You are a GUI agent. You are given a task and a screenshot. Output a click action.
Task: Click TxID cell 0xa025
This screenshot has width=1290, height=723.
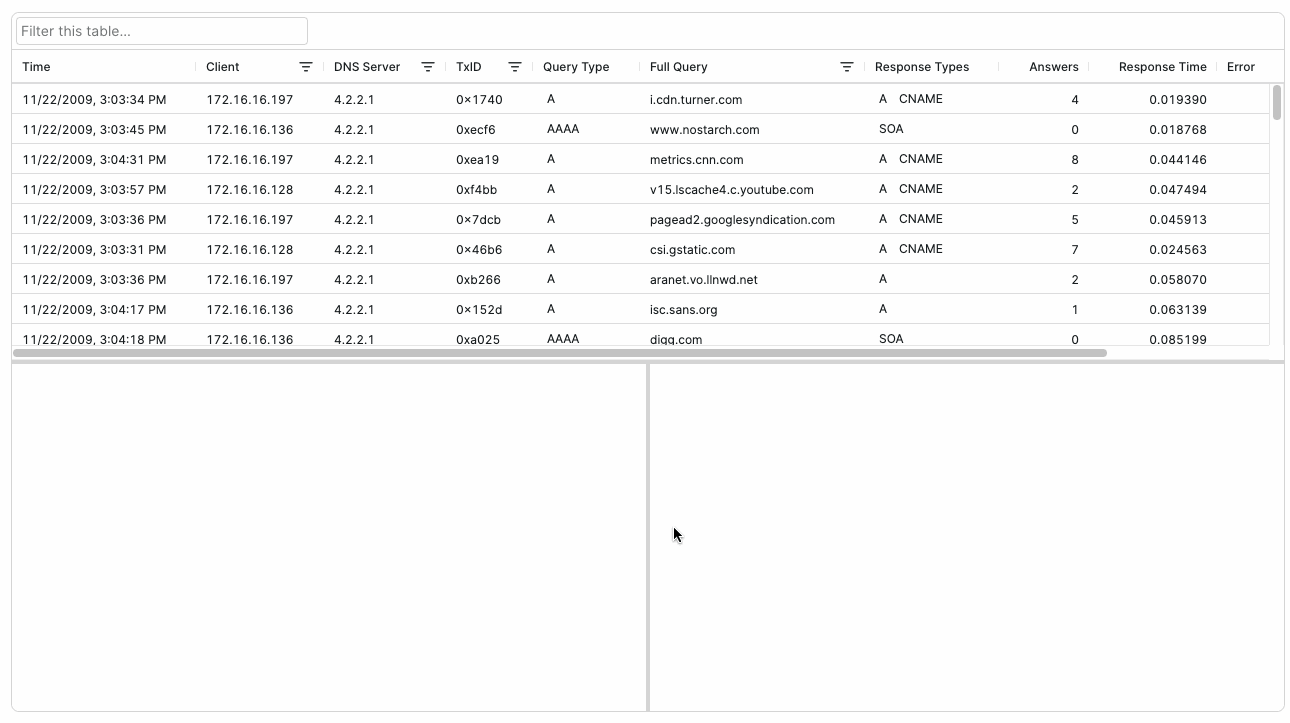point(478,339)
